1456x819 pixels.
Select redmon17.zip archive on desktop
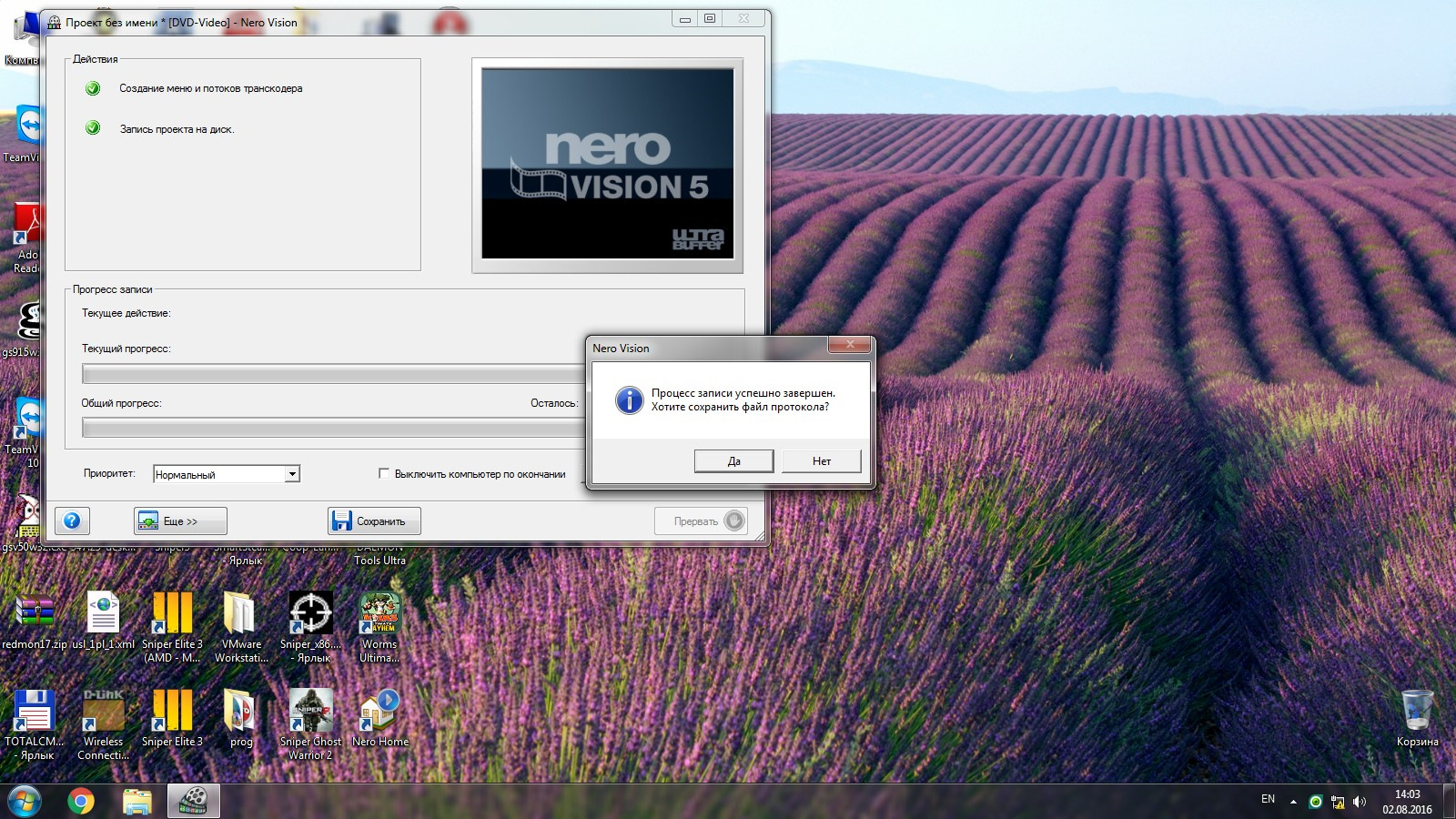[x=35, y=621]
